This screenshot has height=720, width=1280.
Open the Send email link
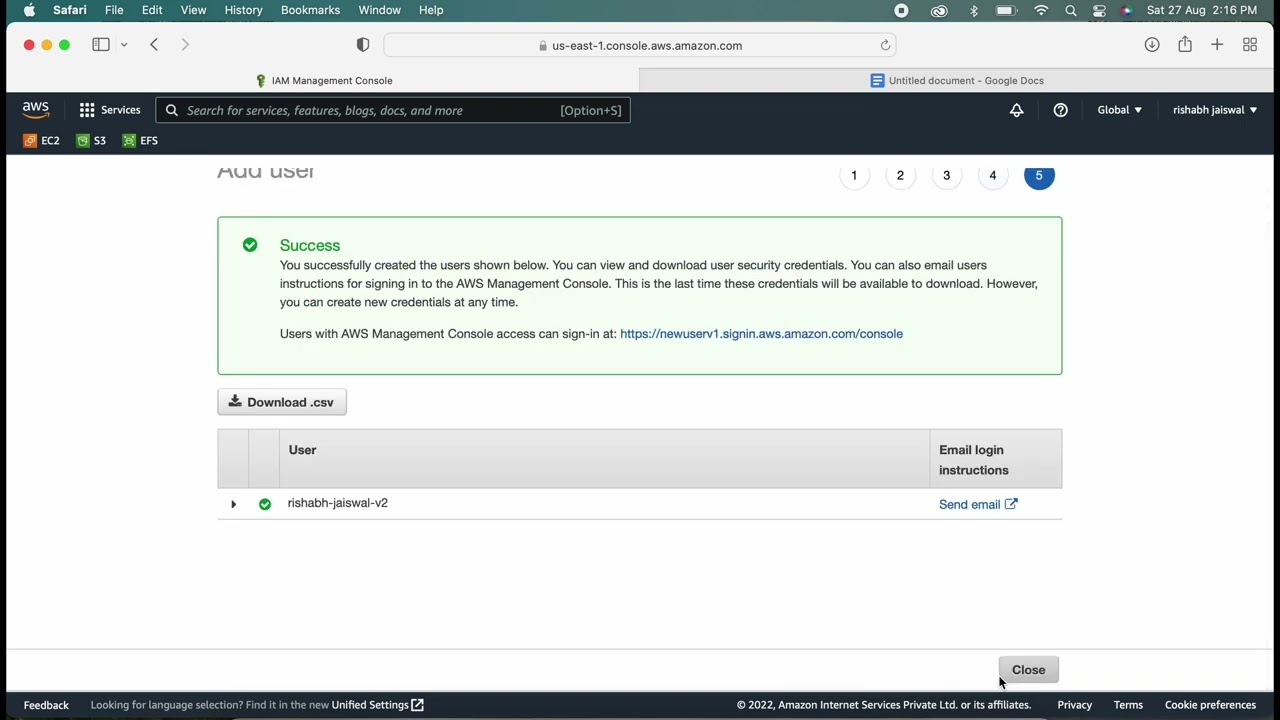tap(977, 504)
